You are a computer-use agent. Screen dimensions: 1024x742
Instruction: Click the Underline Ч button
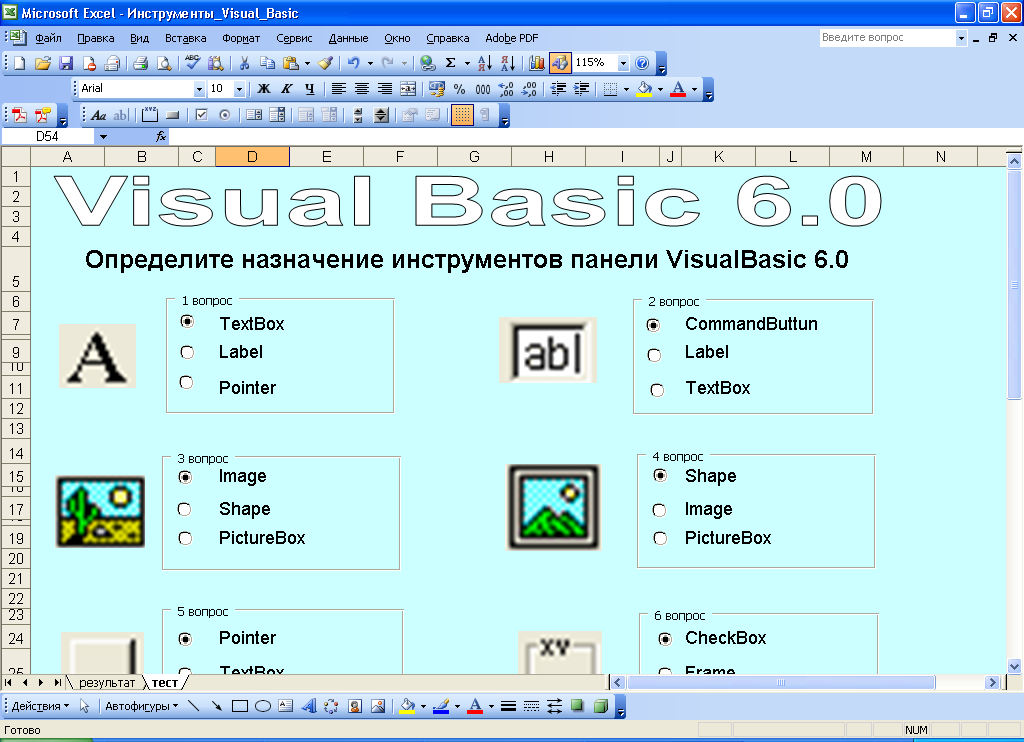pos(310,89)
